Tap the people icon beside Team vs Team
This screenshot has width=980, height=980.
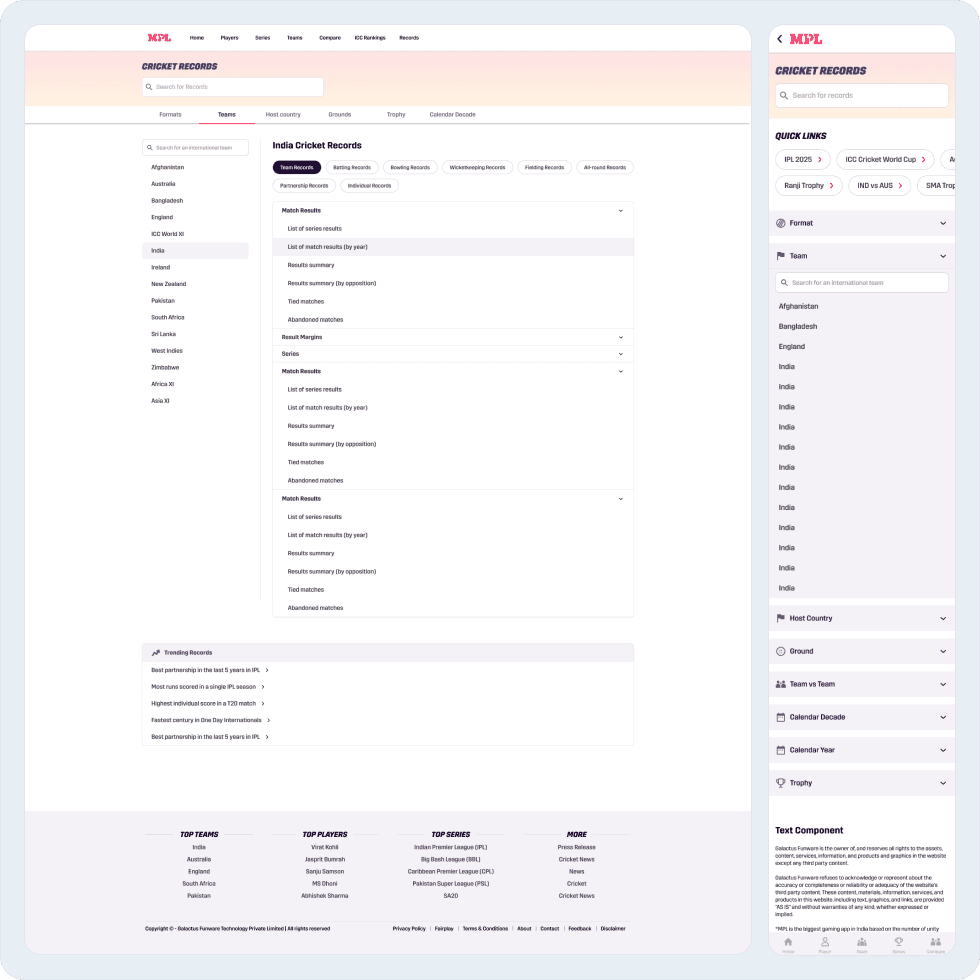(781, 684)
